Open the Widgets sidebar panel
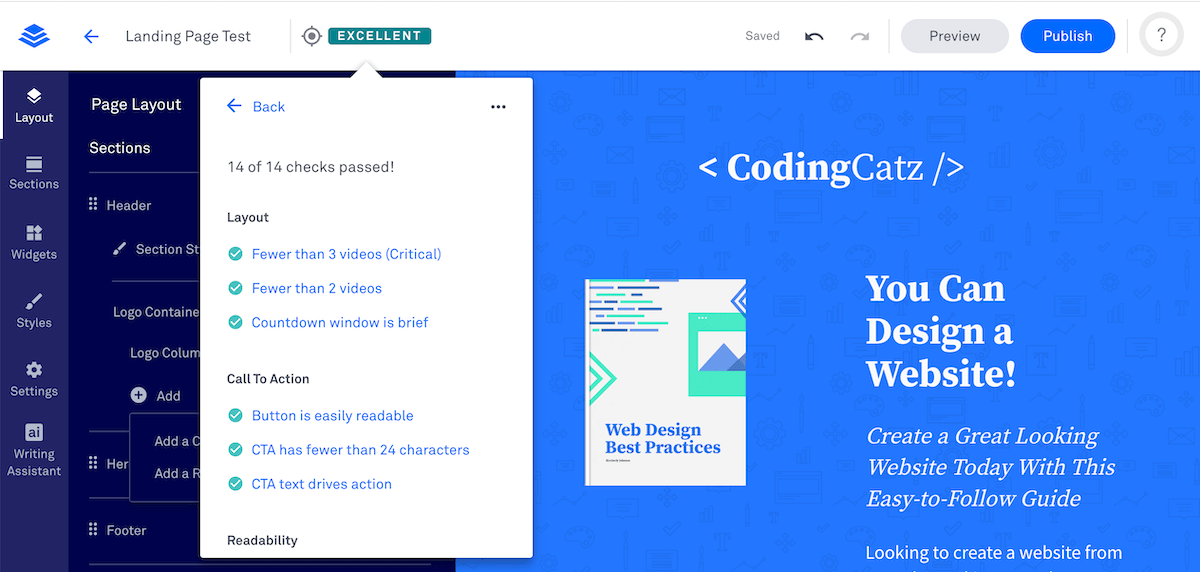Image resolution: width=1200 pixels, height=572 pixels. tap(34, 242)
